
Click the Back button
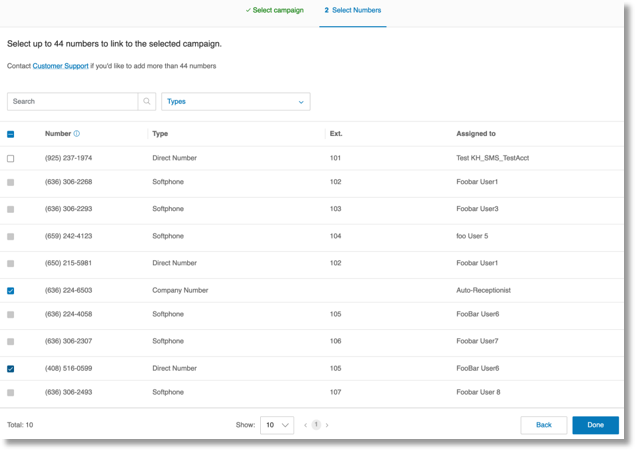click(543, 425)
